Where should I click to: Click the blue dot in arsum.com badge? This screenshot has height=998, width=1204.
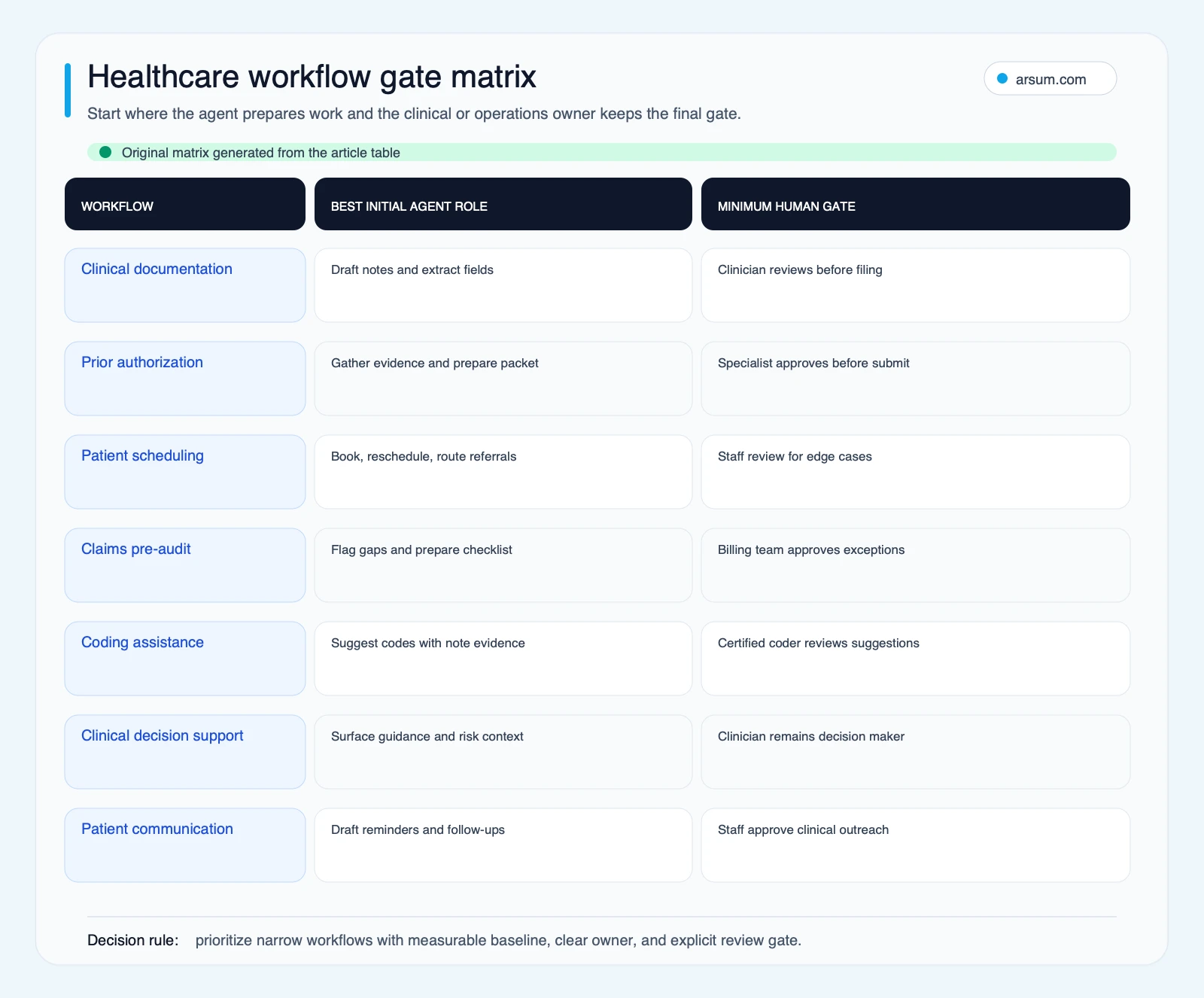(1002, 78)
